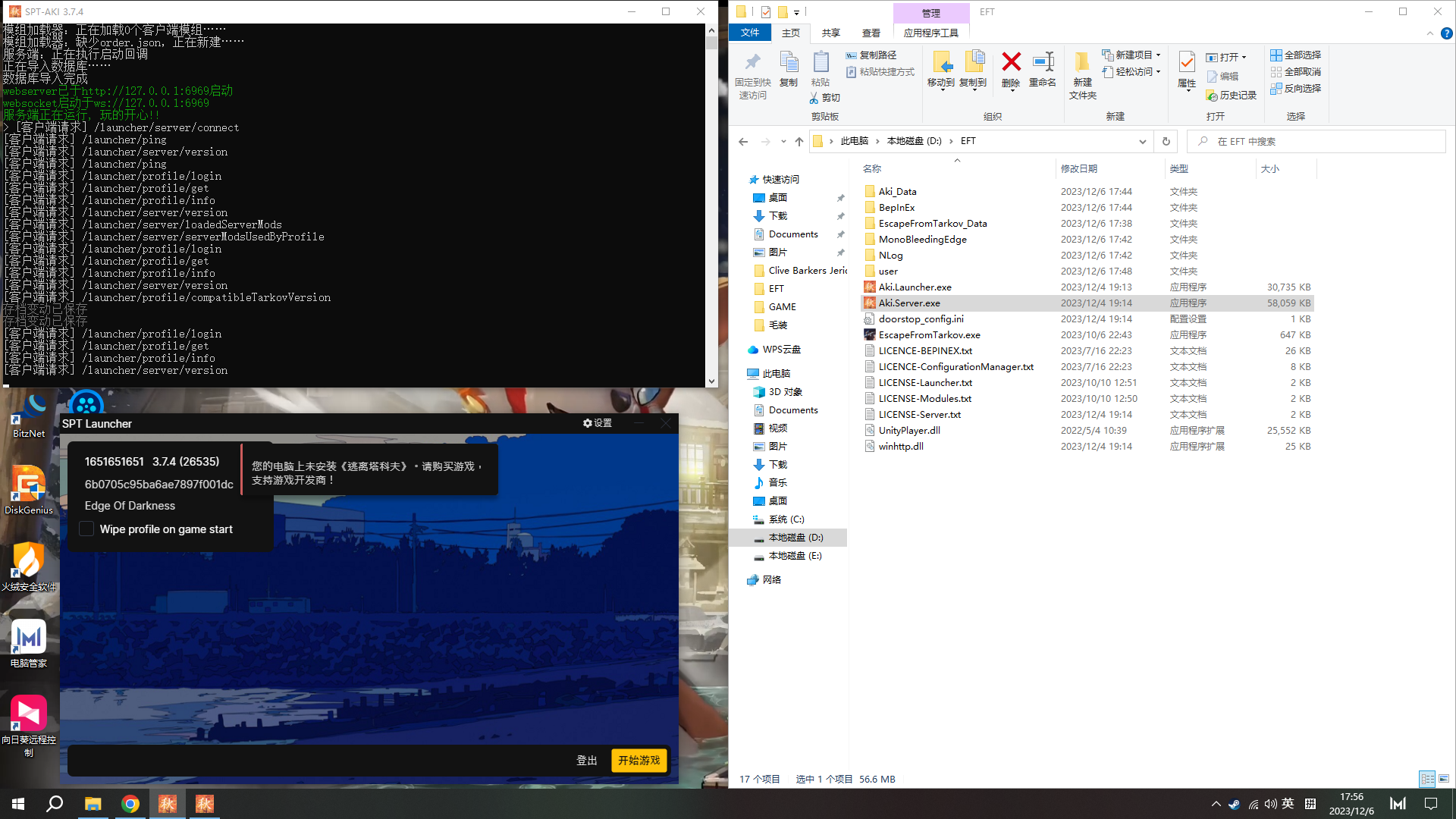Select doorstop_config.ini file
The image size is (1456, 819).
pos(1087,318)
